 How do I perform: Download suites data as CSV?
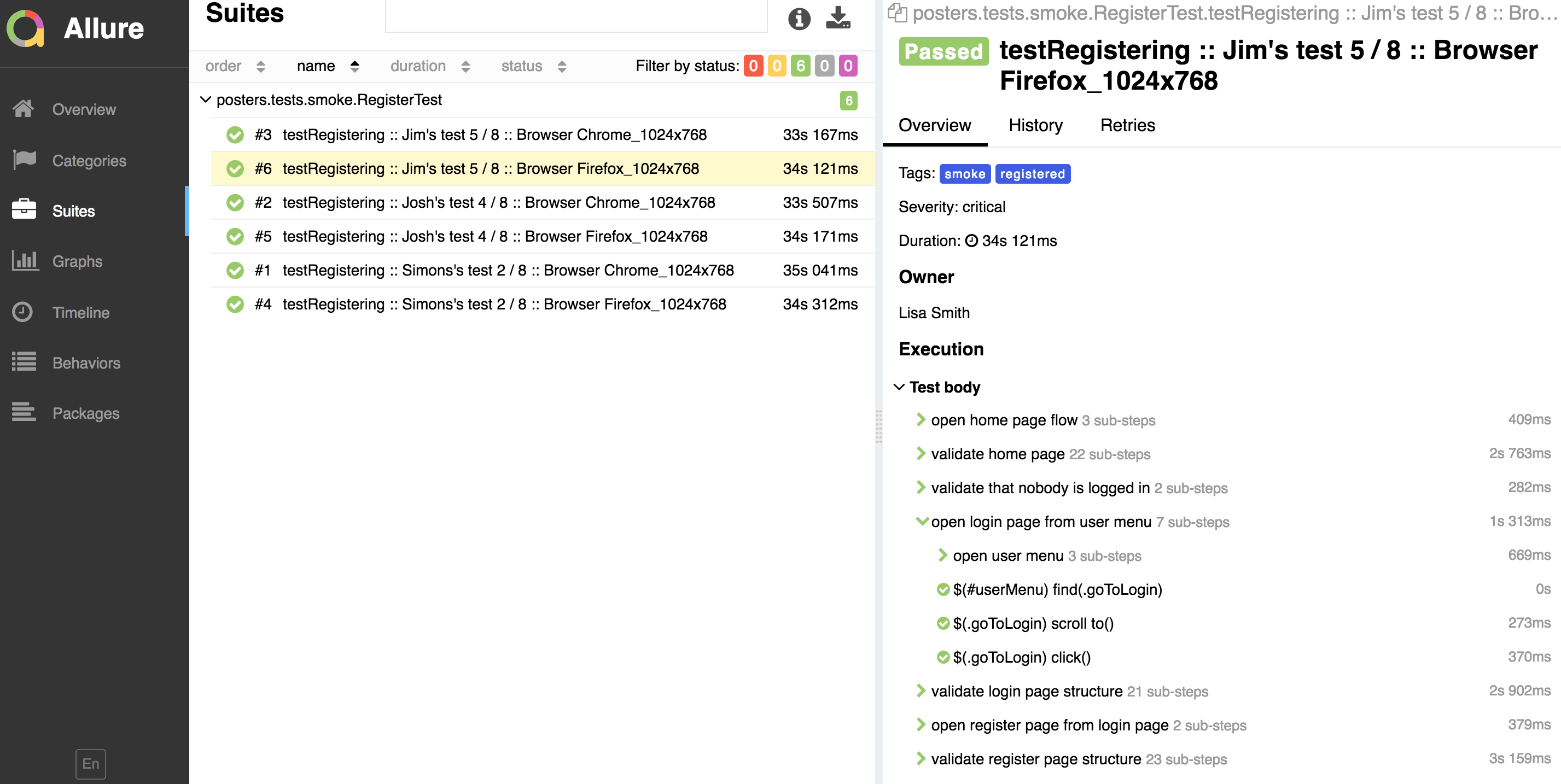pyautogui.click(x=838, y=19)
